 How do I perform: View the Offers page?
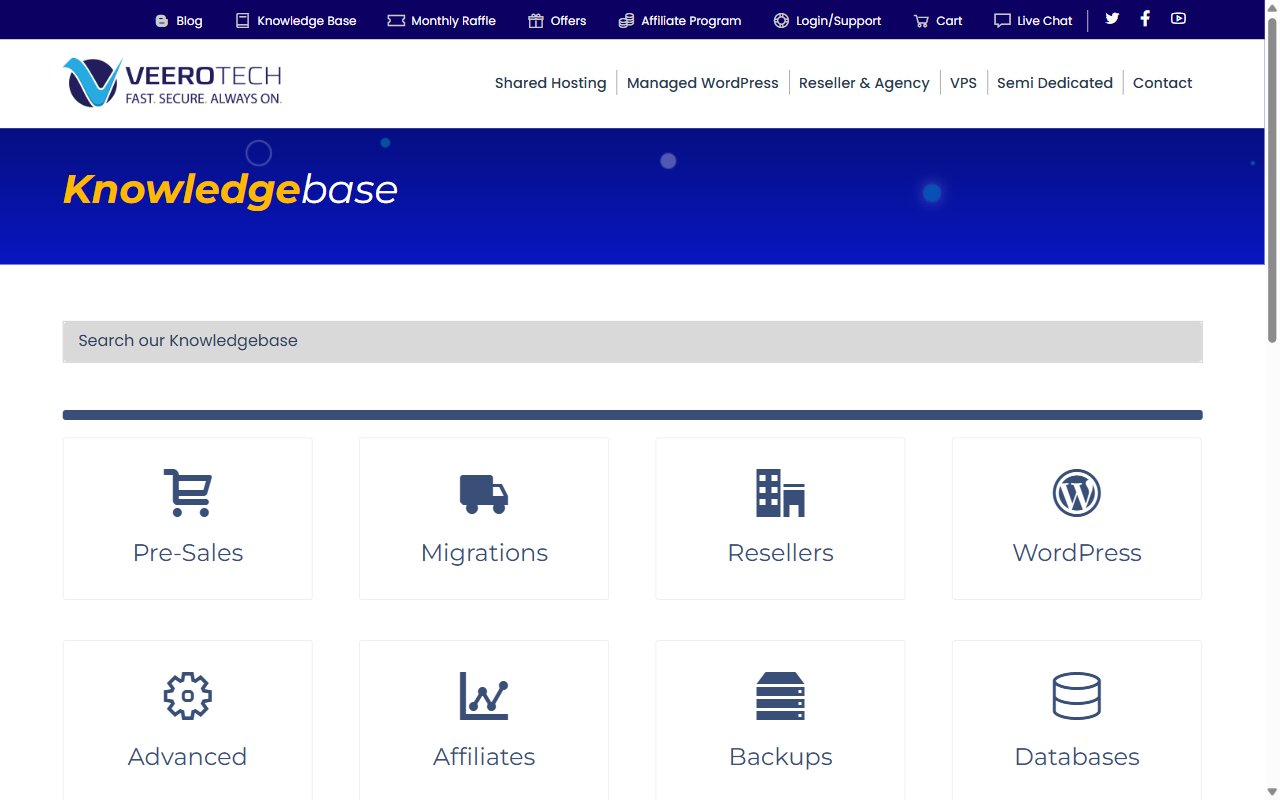[x=557, y=20]
